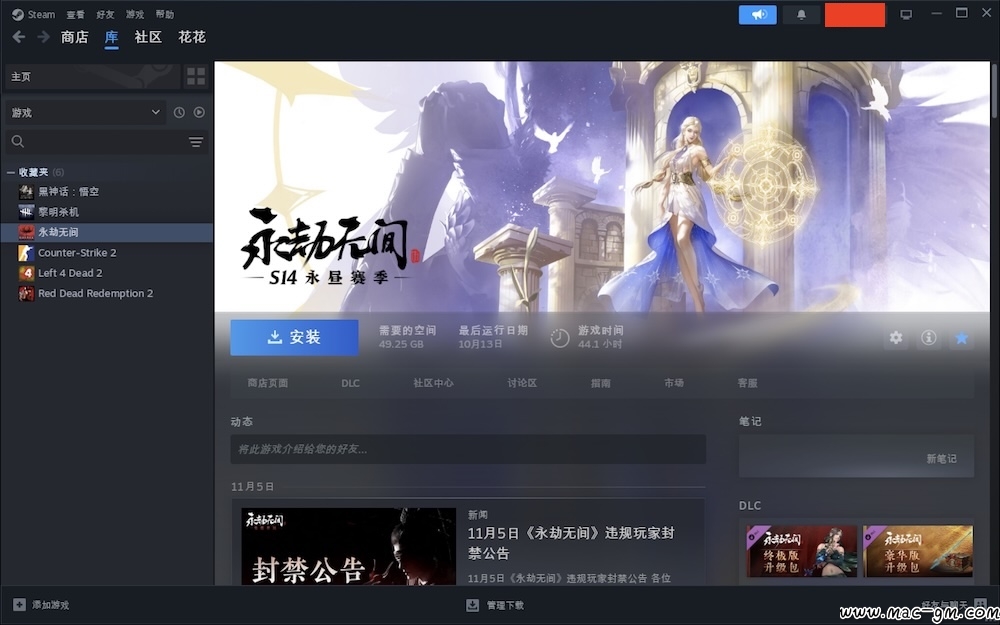The height and width of the screenshot is (625, 1000).
Task: Select Counter-Strike 2 in the list
Action: (107, 253)
